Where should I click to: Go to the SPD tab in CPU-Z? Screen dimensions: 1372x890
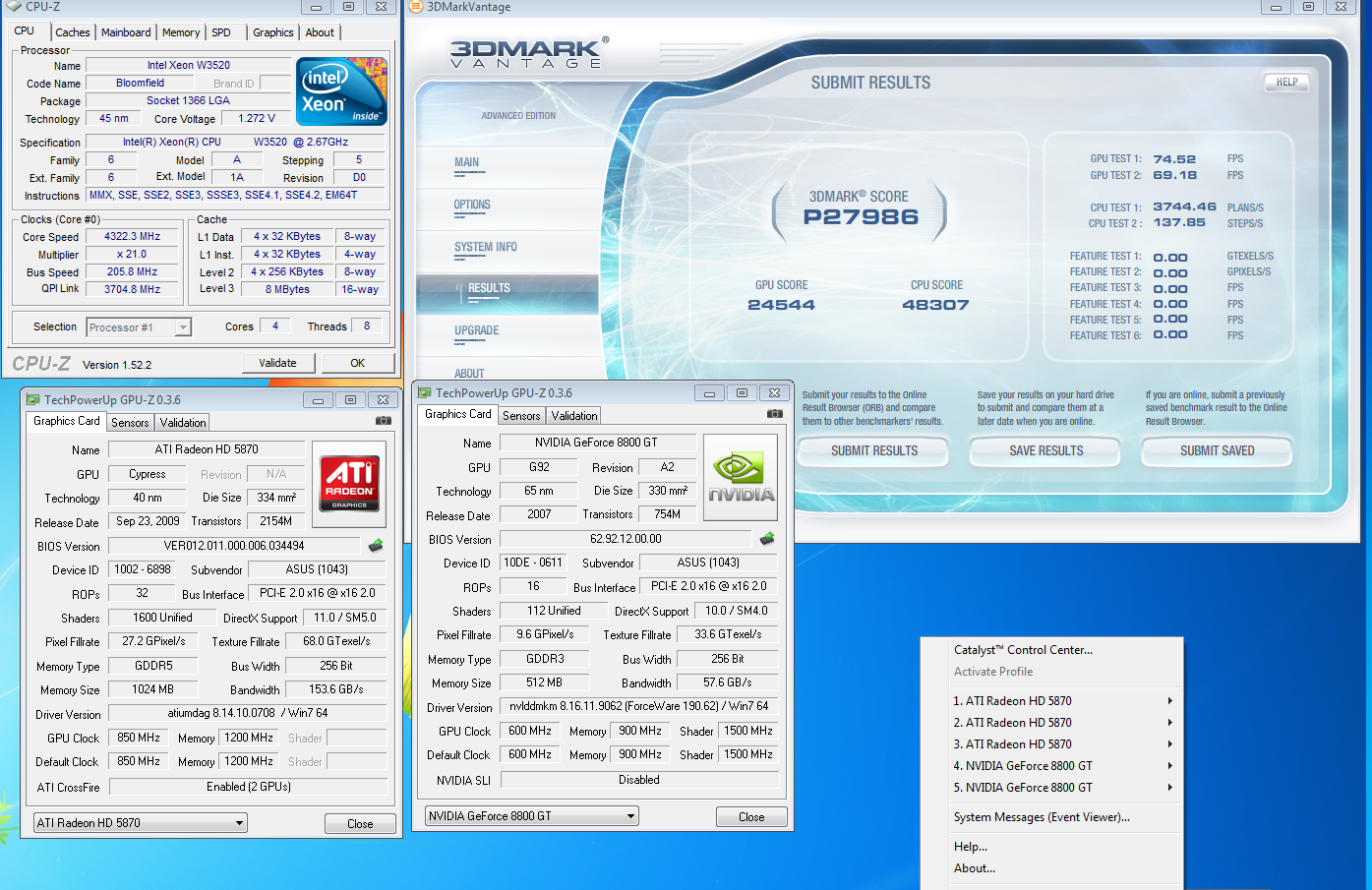click(x=221, y=32)
